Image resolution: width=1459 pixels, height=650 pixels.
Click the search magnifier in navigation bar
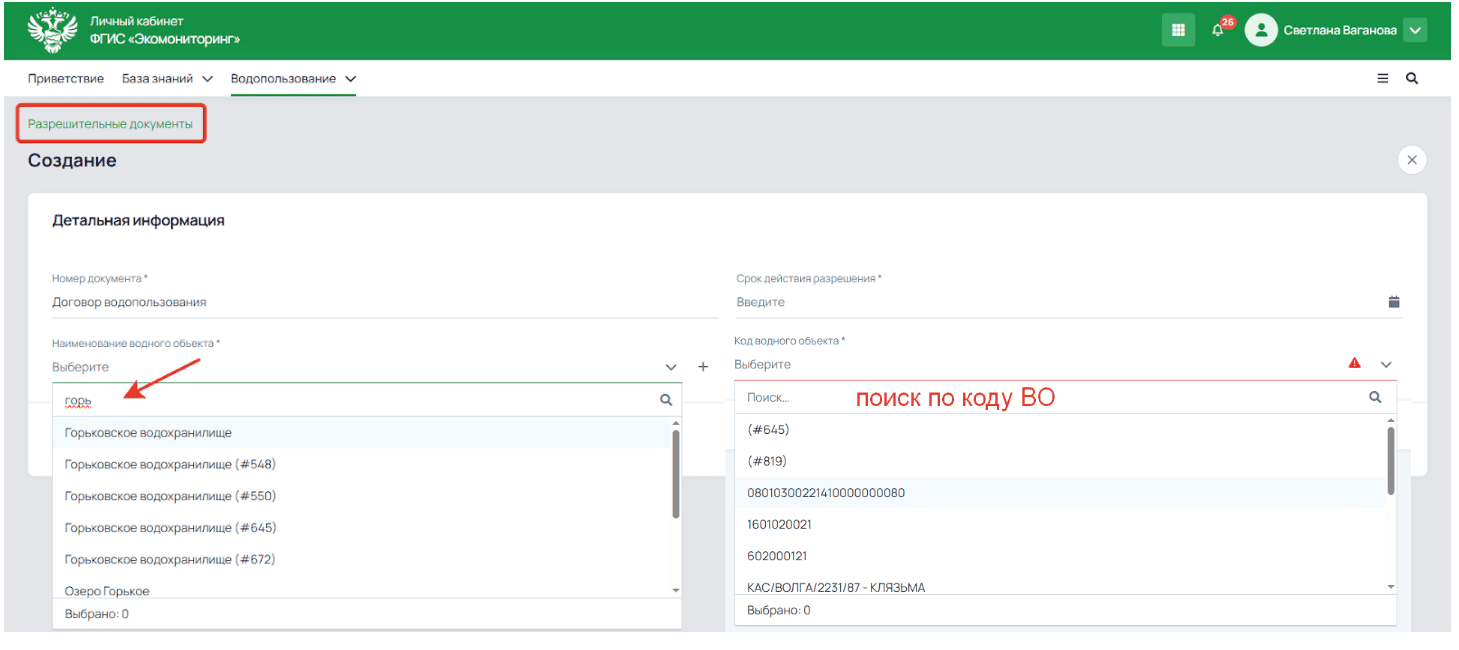point(1412,78)
